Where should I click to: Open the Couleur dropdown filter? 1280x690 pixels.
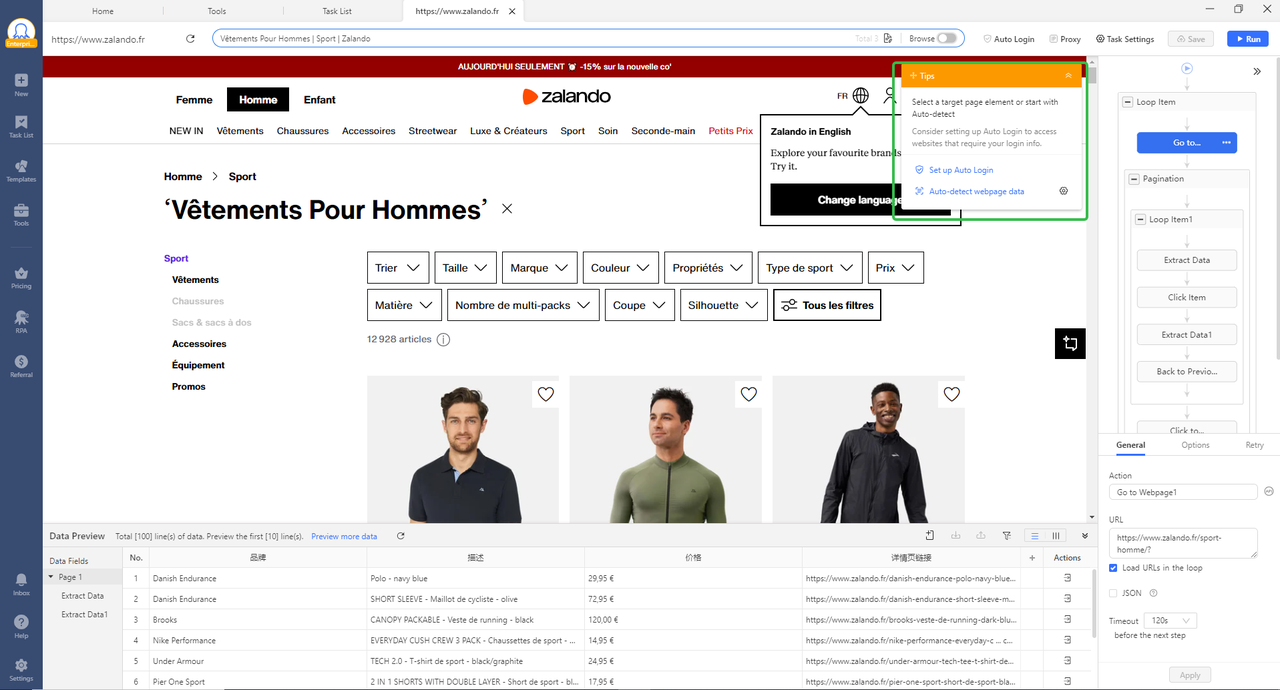click(621, 268)
